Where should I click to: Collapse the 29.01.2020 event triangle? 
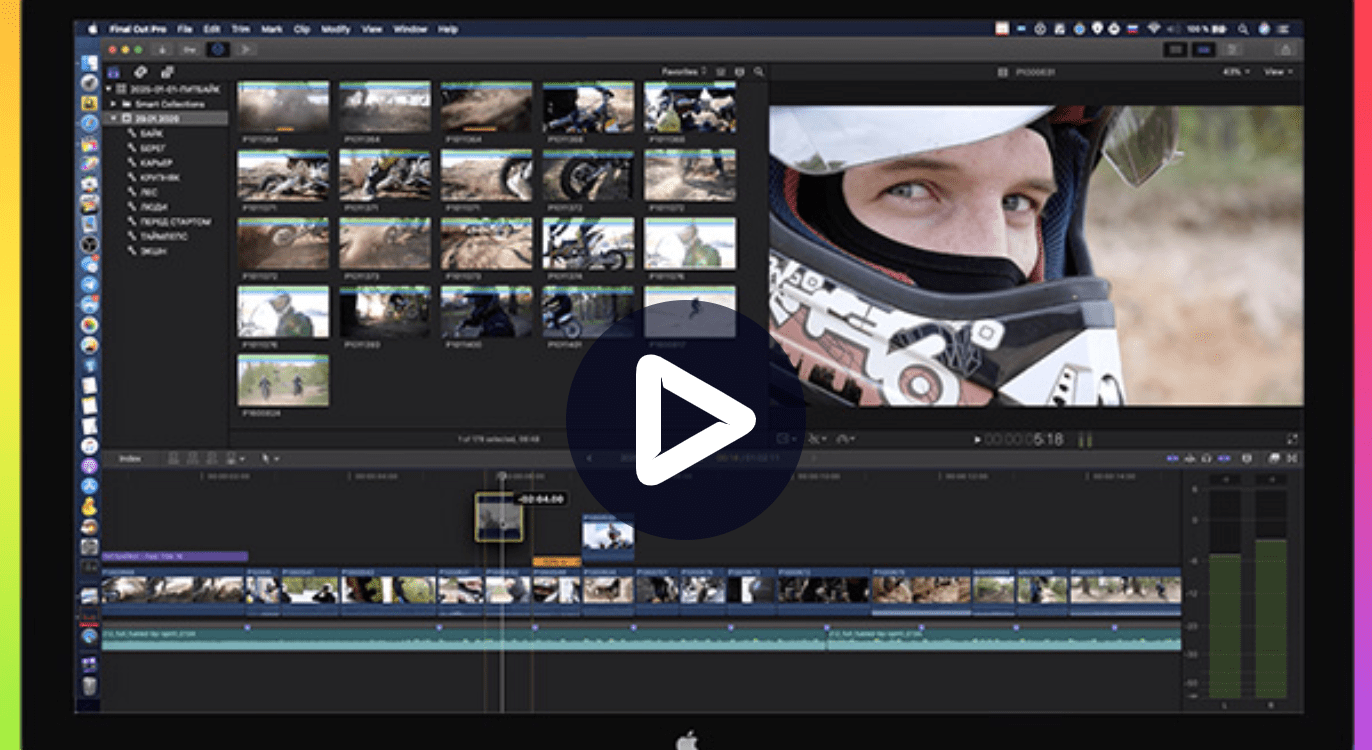tap(114, 118)
